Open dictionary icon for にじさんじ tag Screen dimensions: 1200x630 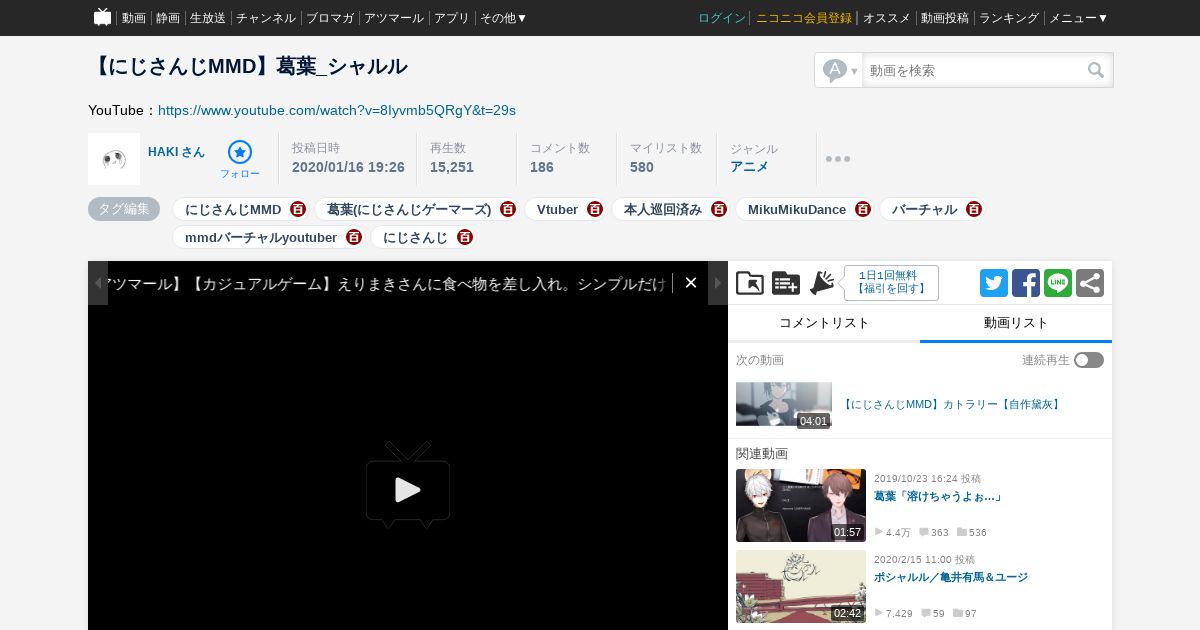coord(465,237)
